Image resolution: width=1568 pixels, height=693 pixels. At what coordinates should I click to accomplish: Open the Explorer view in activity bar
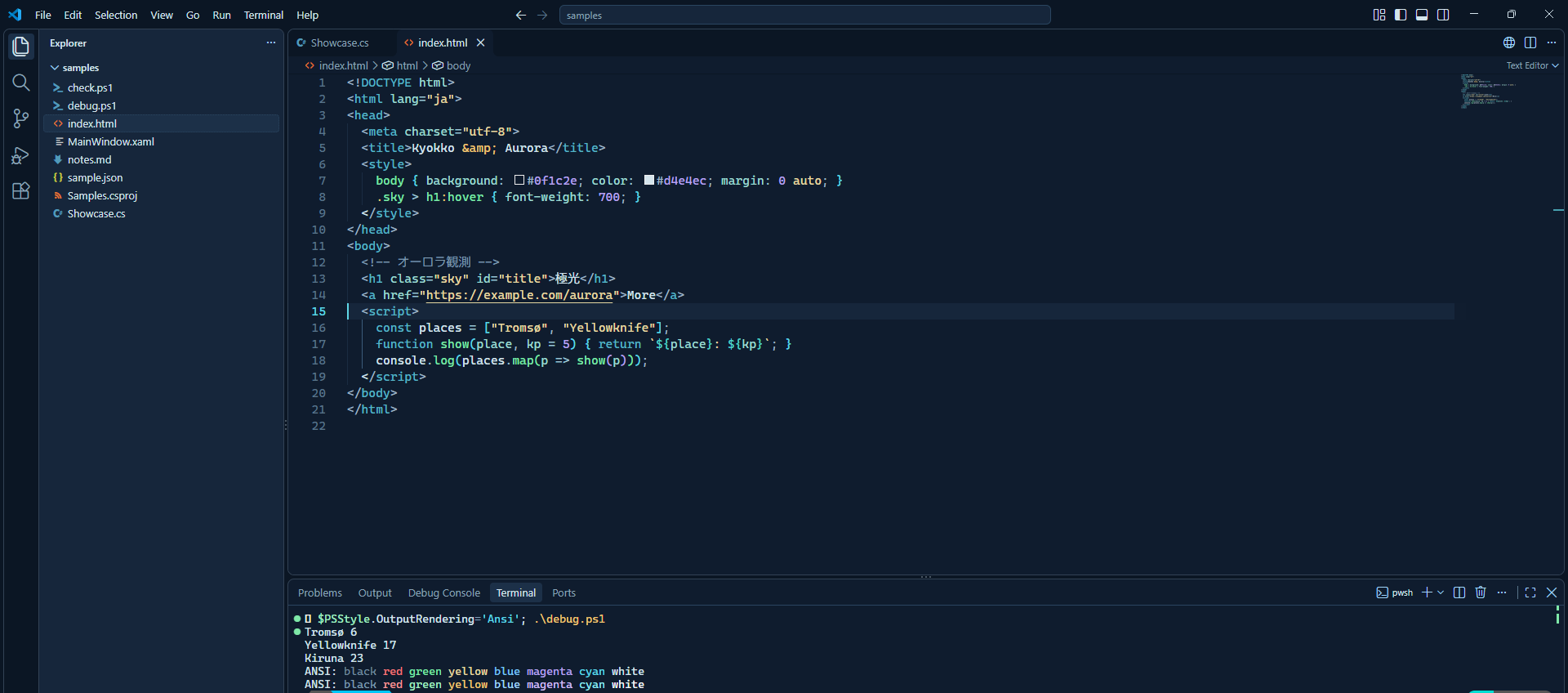pos(21,46)
